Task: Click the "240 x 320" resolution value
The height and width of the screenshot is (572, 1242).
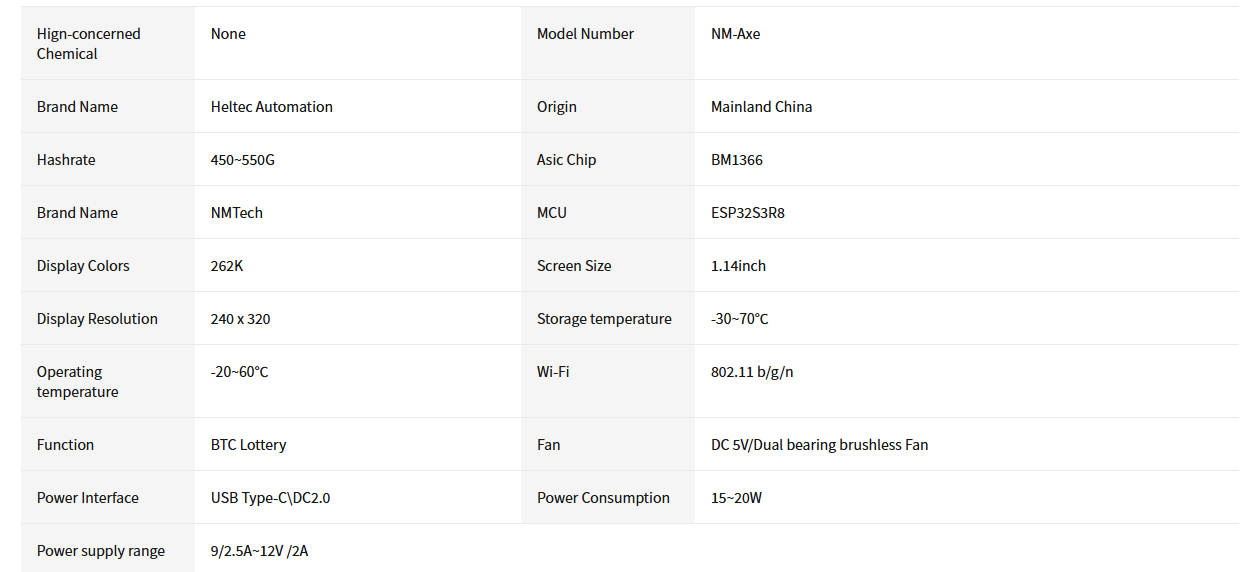Action: pyautogui.click(x=240, y=319)
